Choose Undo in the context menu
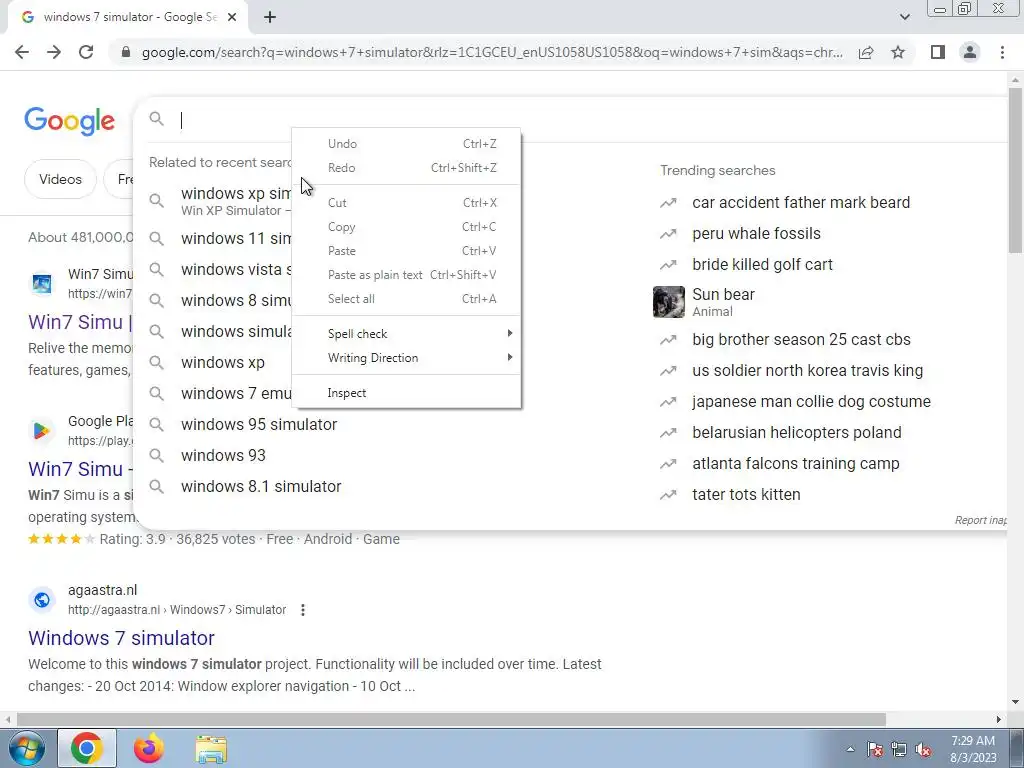 [406, 144]
